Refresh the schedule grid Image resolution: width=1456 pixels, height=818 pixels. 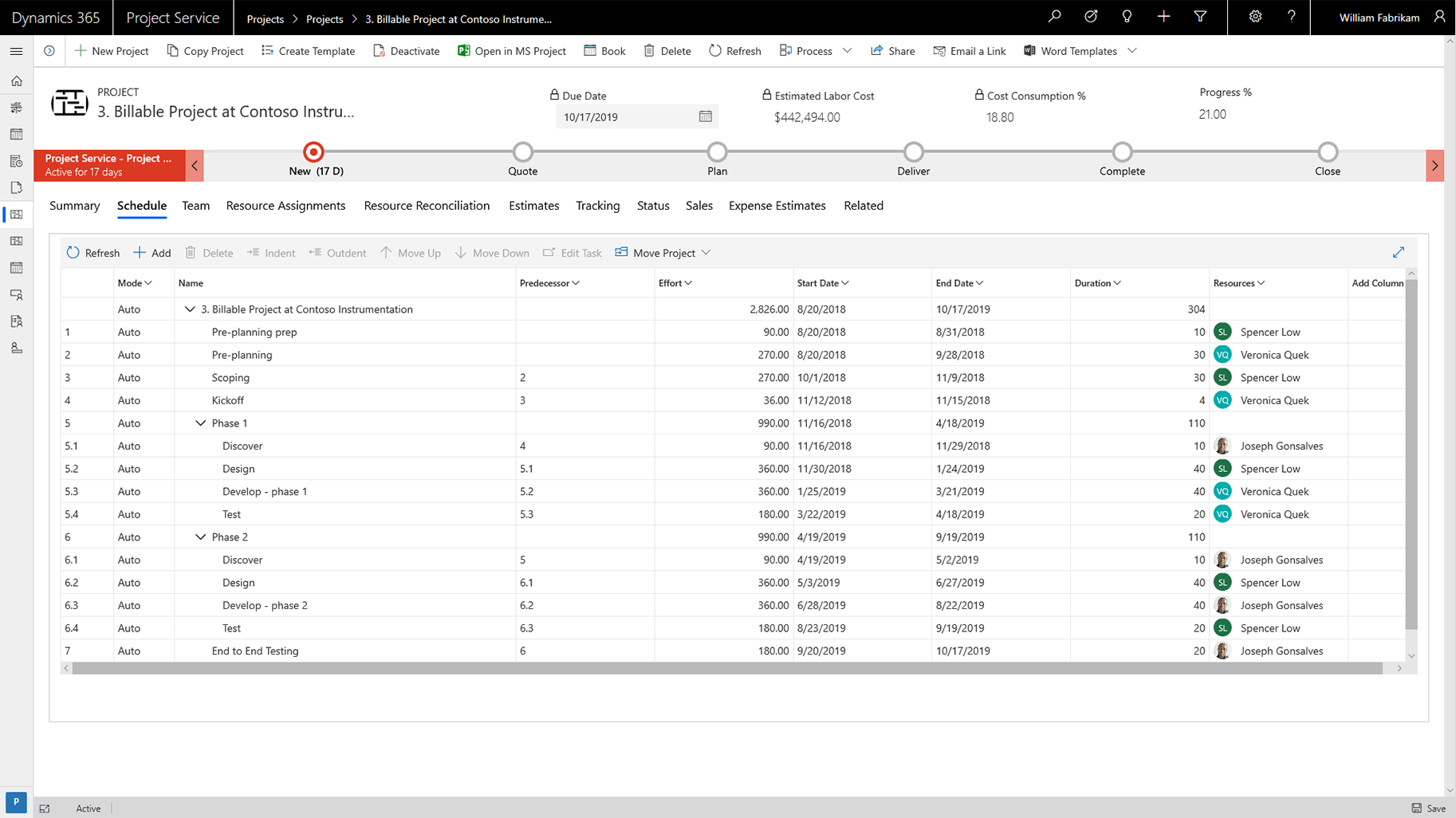click(92, 252)
